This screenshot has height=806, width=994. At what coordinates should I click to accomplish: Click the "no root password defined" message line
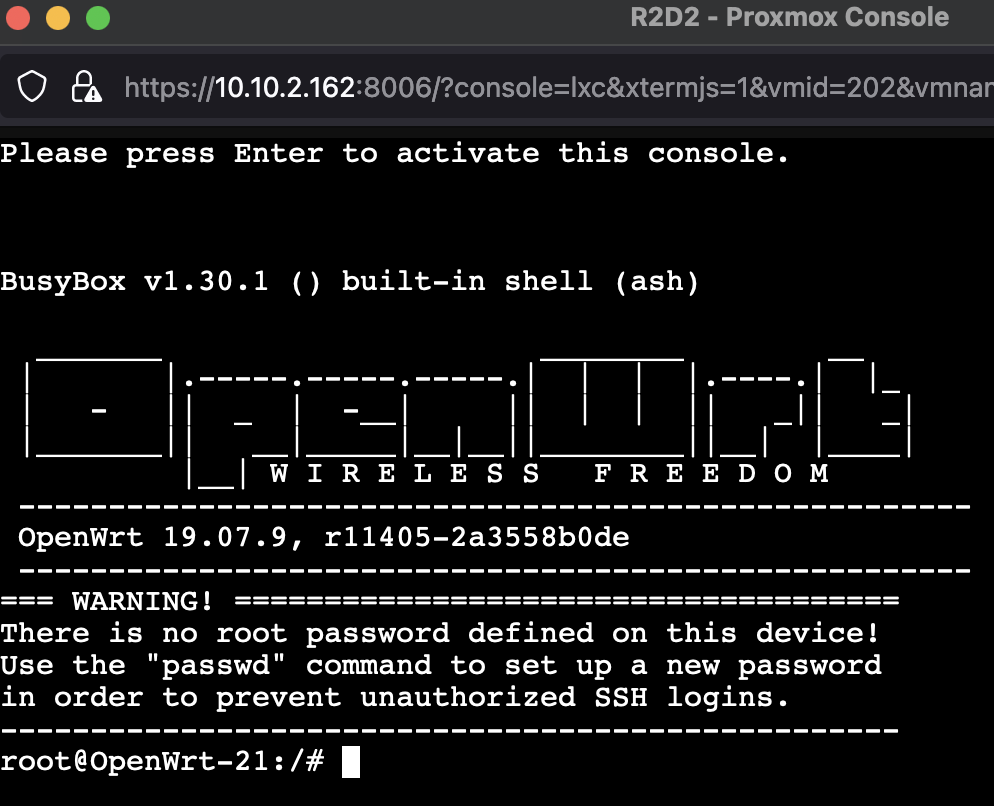tap(439, 633)
